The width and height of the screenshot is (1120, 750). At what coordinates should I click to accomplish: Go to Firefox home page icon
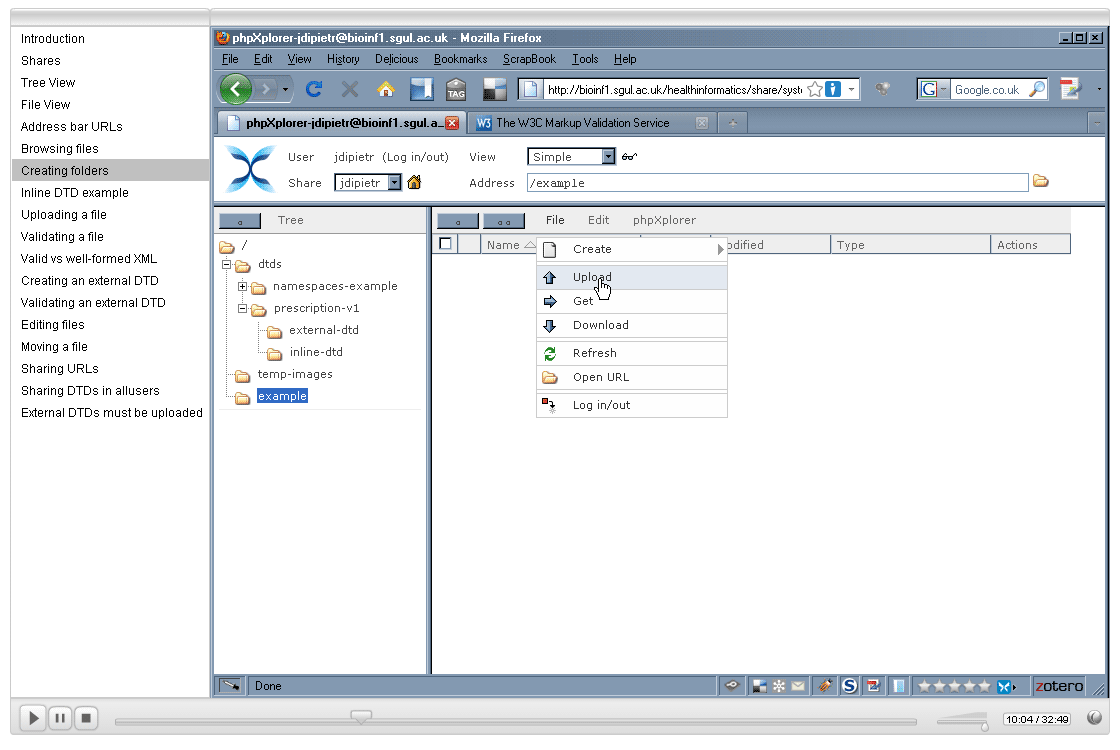pyautogui.click(x=386, y=89)
